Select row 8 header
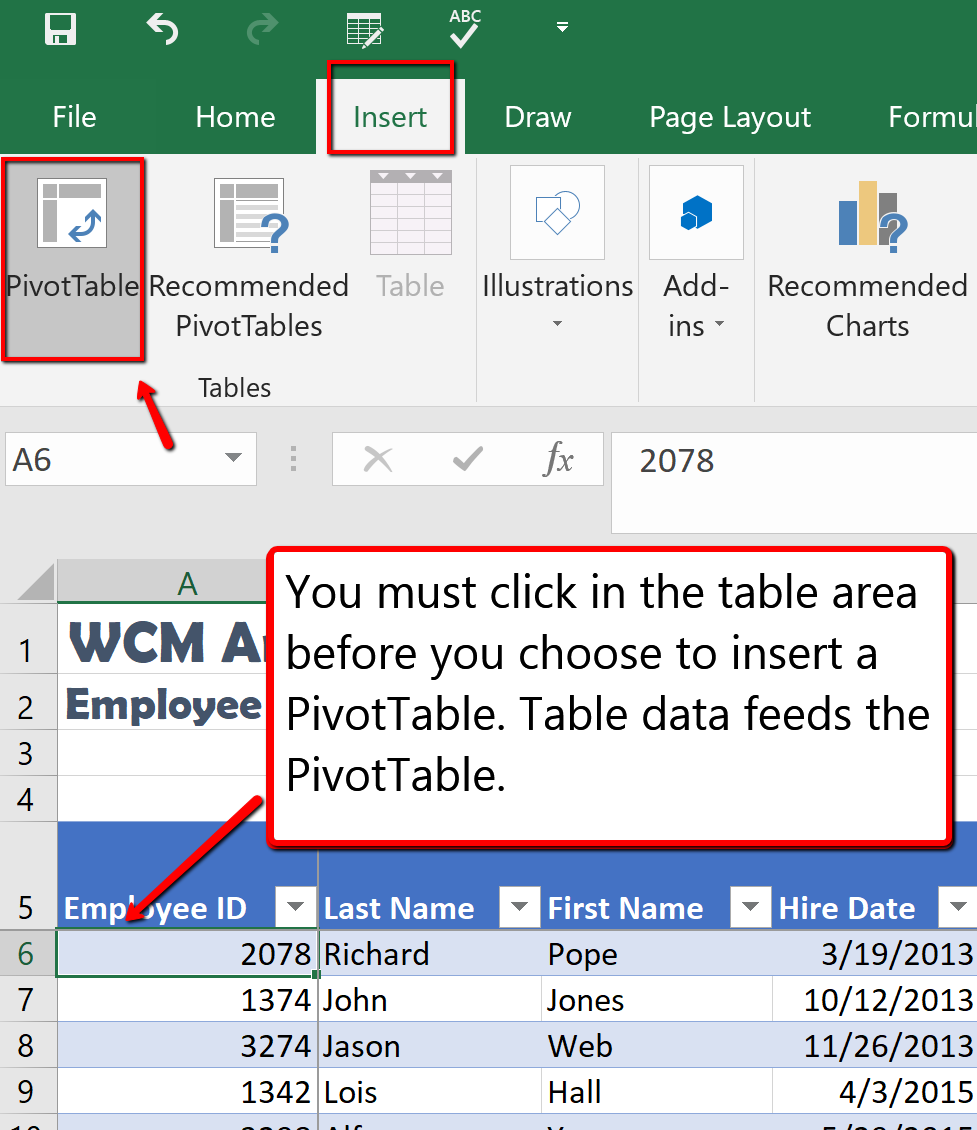 click(x=28, y=1046)
